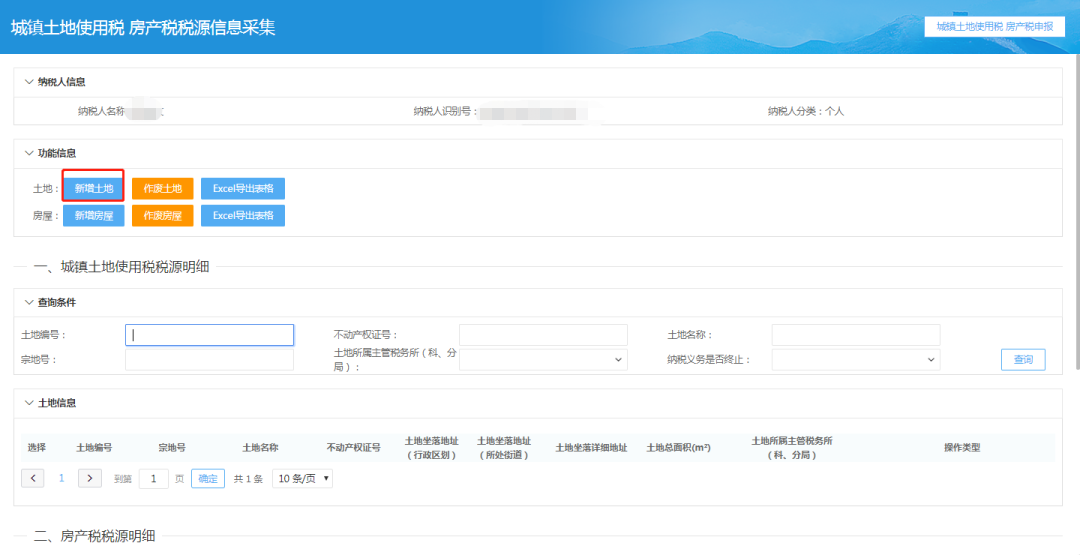Open the 土地所属主管税务所 dropdown

click(x=543, y=359)
